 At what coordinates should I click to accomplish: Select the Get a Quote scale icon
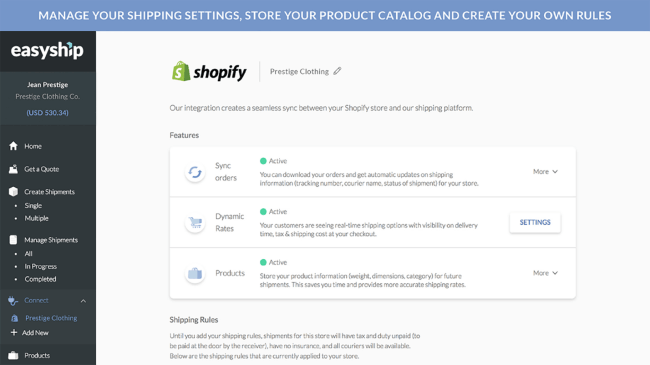coord(13,169)
